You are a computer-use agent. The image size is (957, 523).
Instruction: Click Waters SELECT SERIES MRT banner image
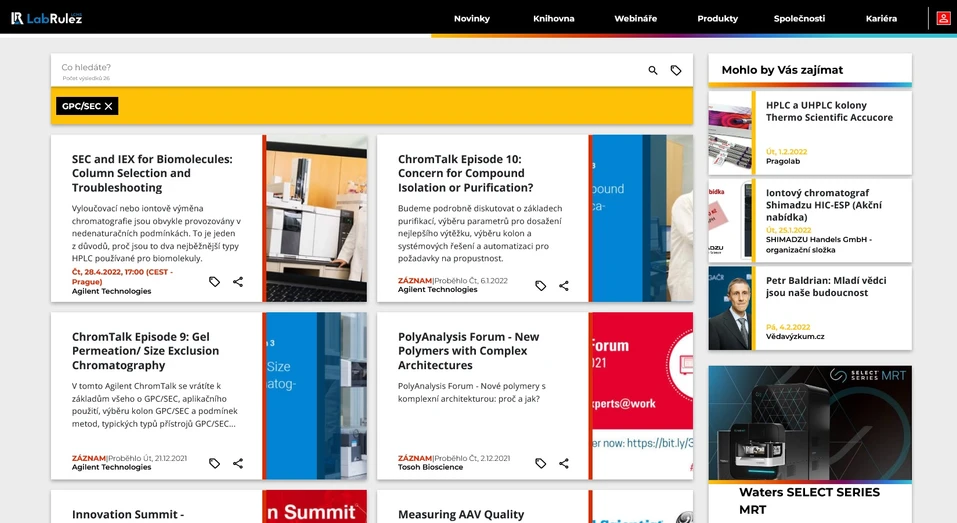point(810,422)
